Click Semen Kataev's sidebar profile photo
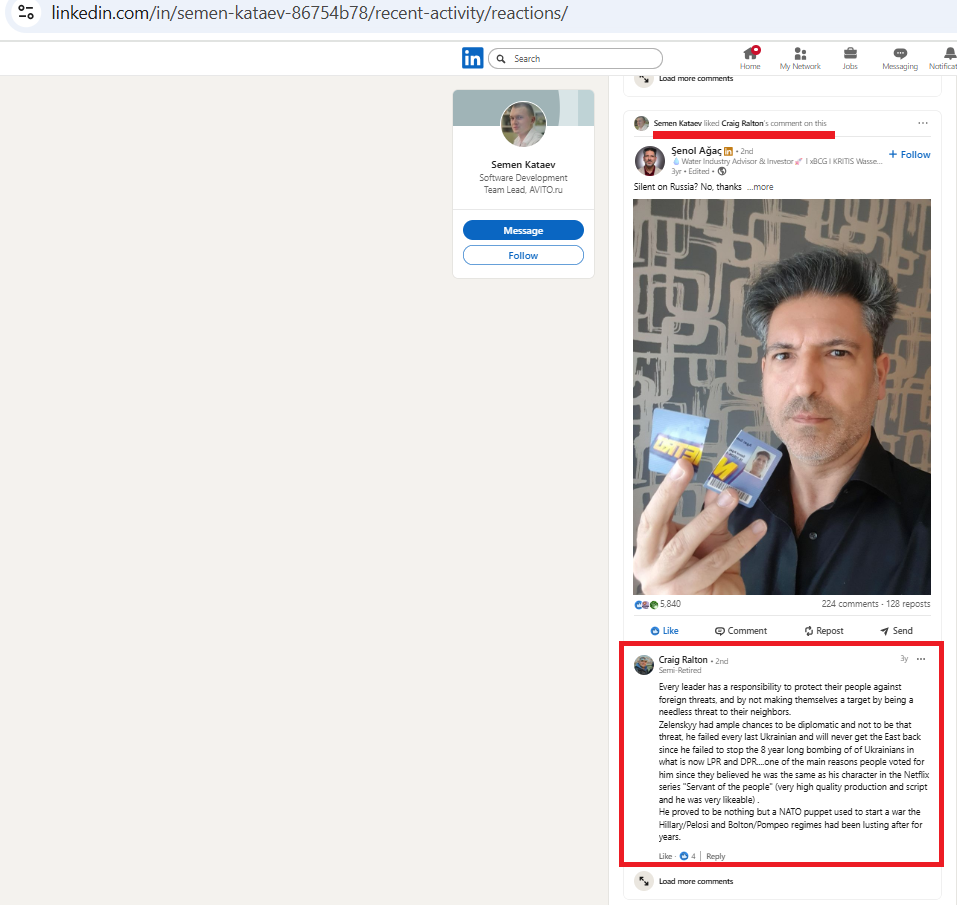The height and width of the screenshot is (905, 957). pyautogui.click(x=523, y=124)
